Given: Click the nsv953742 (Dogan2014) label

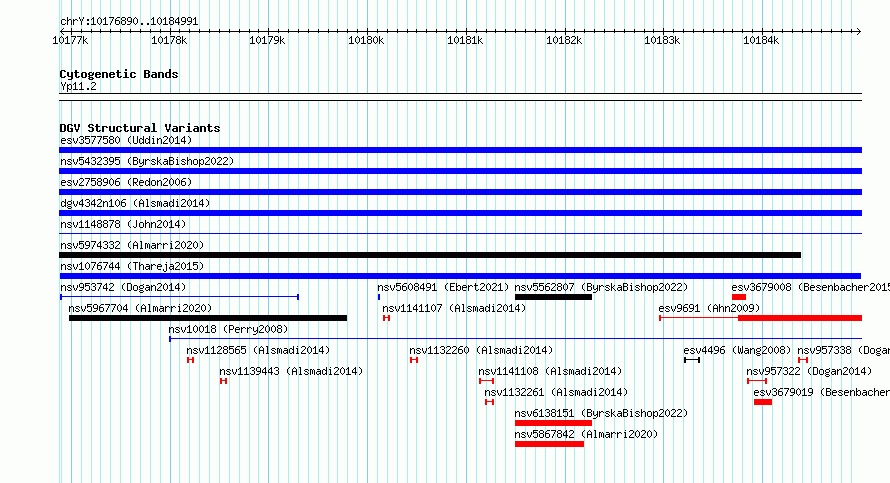Looking at the screenshot, I should coord(123,287).
